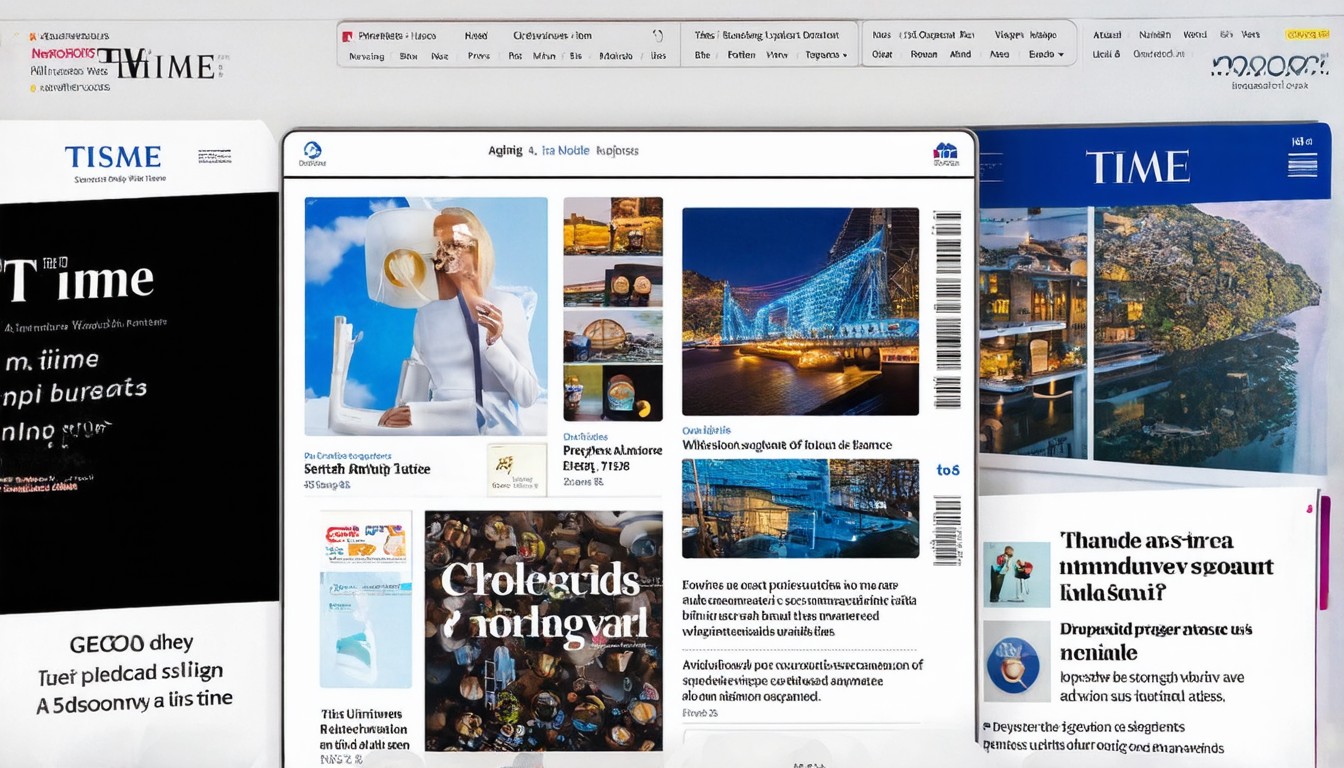Open the two round objects thumbnail

[x=613, y=282]
